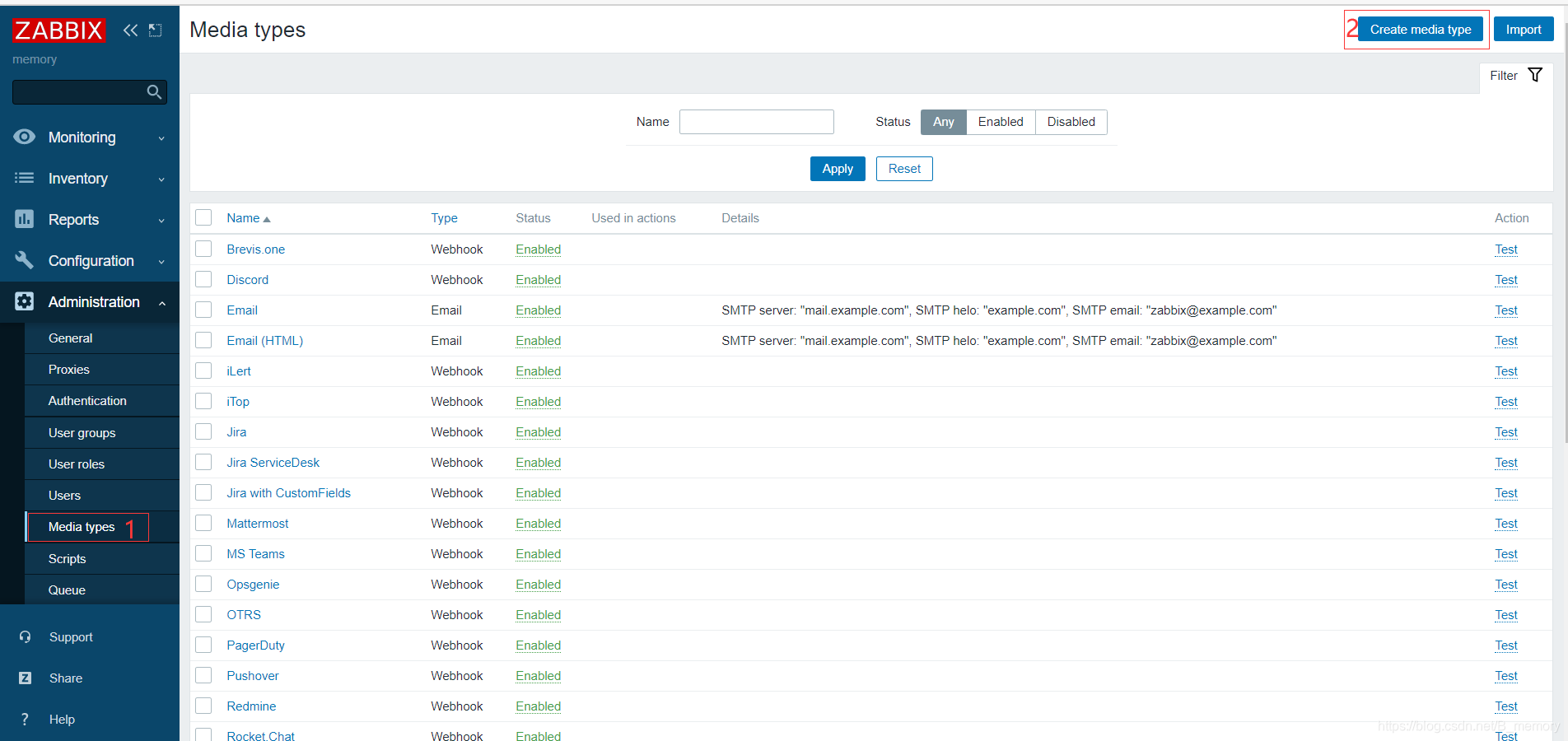Select Media types in the sidebar
This screenshot has width=1568, height=741.
(102, 527)
